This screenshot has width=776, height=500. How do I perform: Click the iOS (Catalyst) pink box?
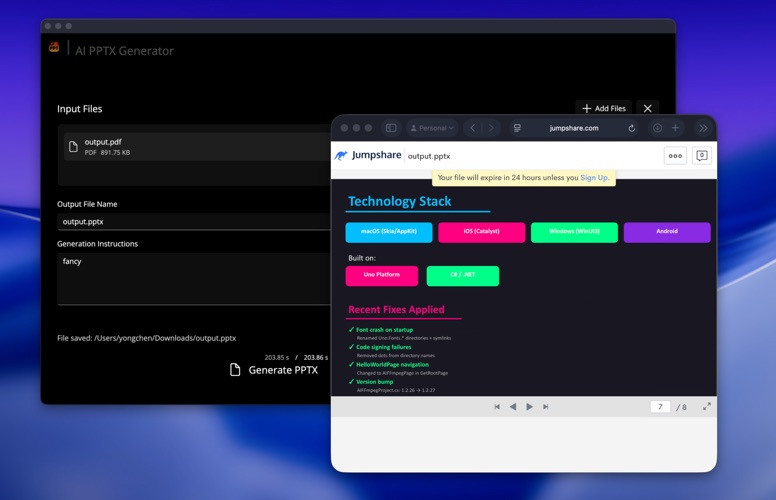point(482,232)
